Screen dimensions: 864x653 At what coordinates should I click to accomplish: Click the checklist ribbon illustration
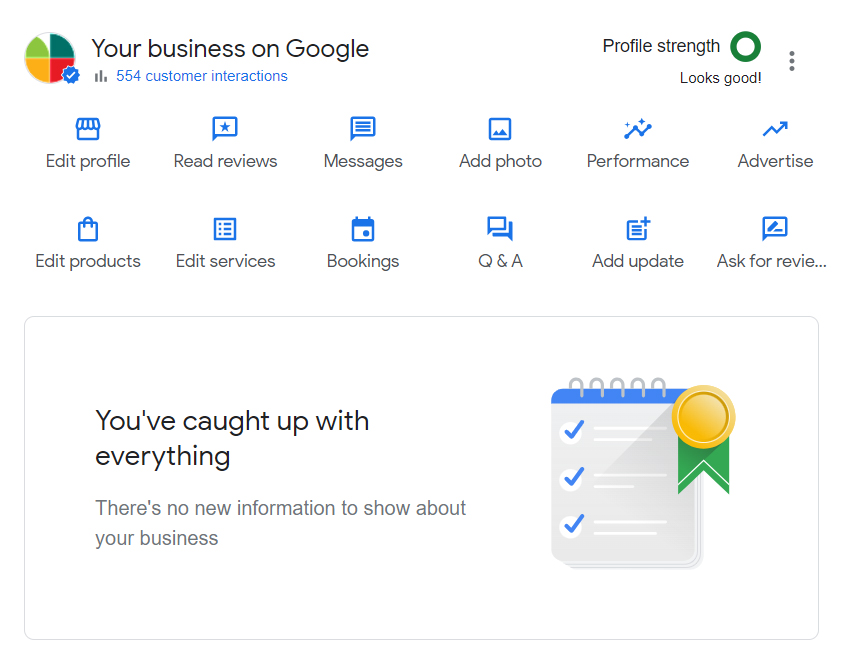pyautogui.click(x=640, y=472)
